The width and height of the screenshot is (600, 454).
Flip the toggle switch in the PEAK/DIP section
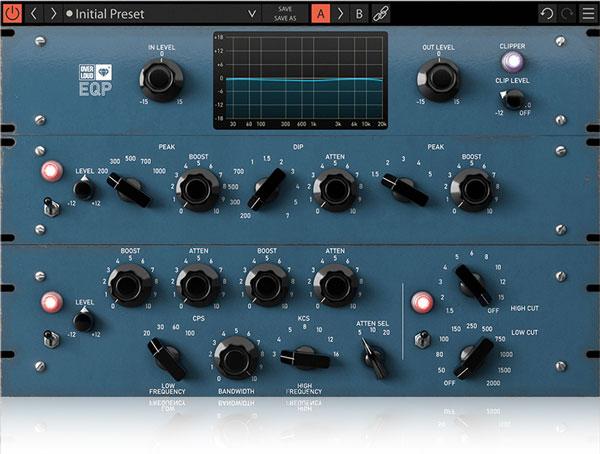click(46, 207)
